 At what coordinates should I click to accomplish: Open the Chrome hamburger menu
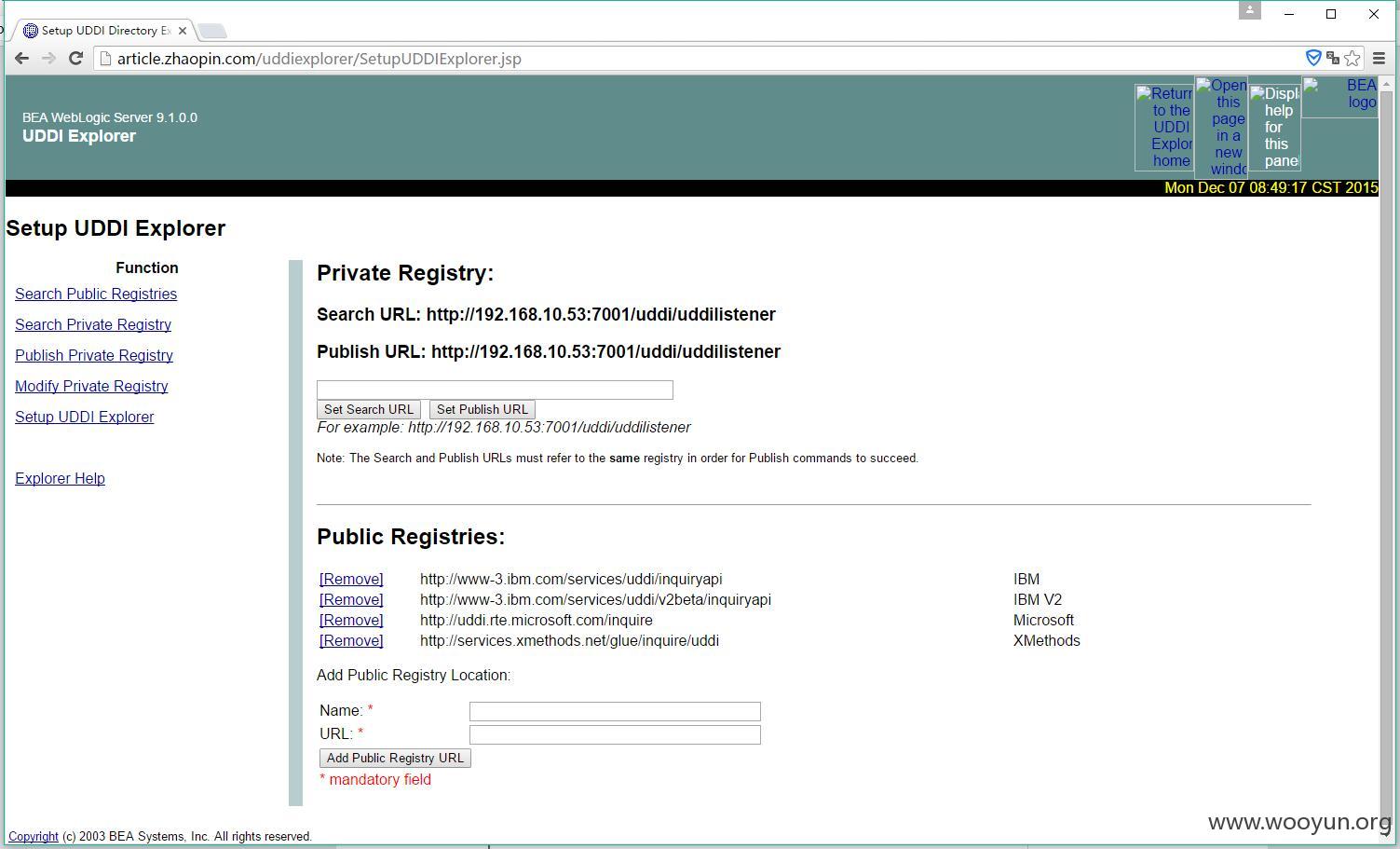click(1380, 59)
